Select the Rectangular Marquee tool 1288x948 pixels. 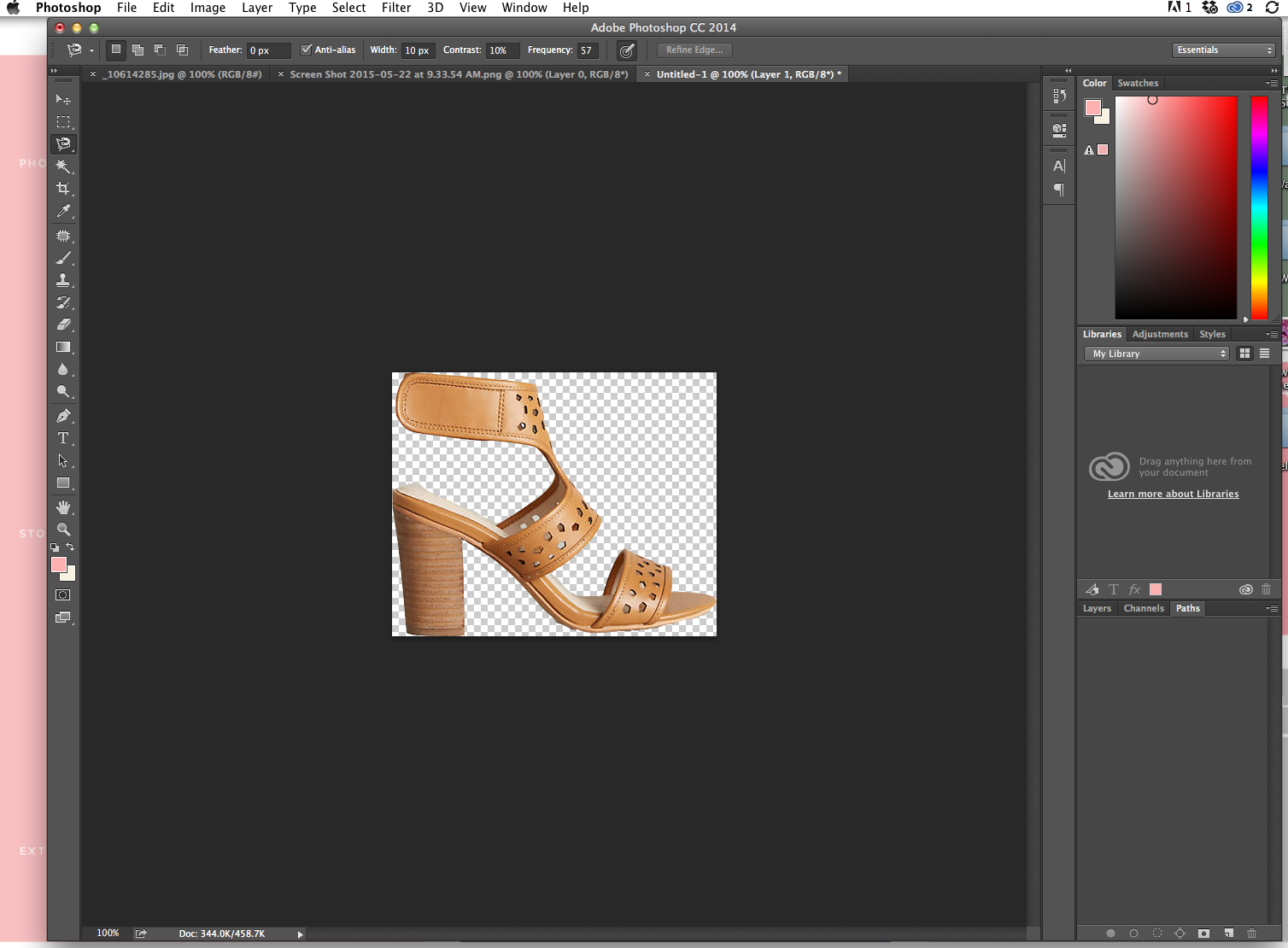tap(63, 122)
